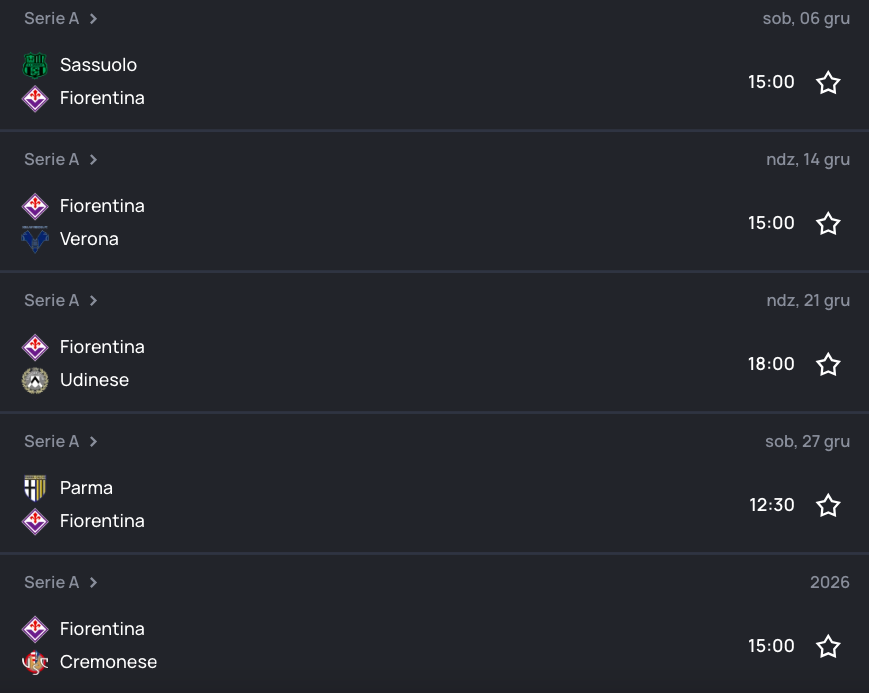Open the 12:30 Parma match time
Screen dimensions: 869x693
tap(771, 505)
